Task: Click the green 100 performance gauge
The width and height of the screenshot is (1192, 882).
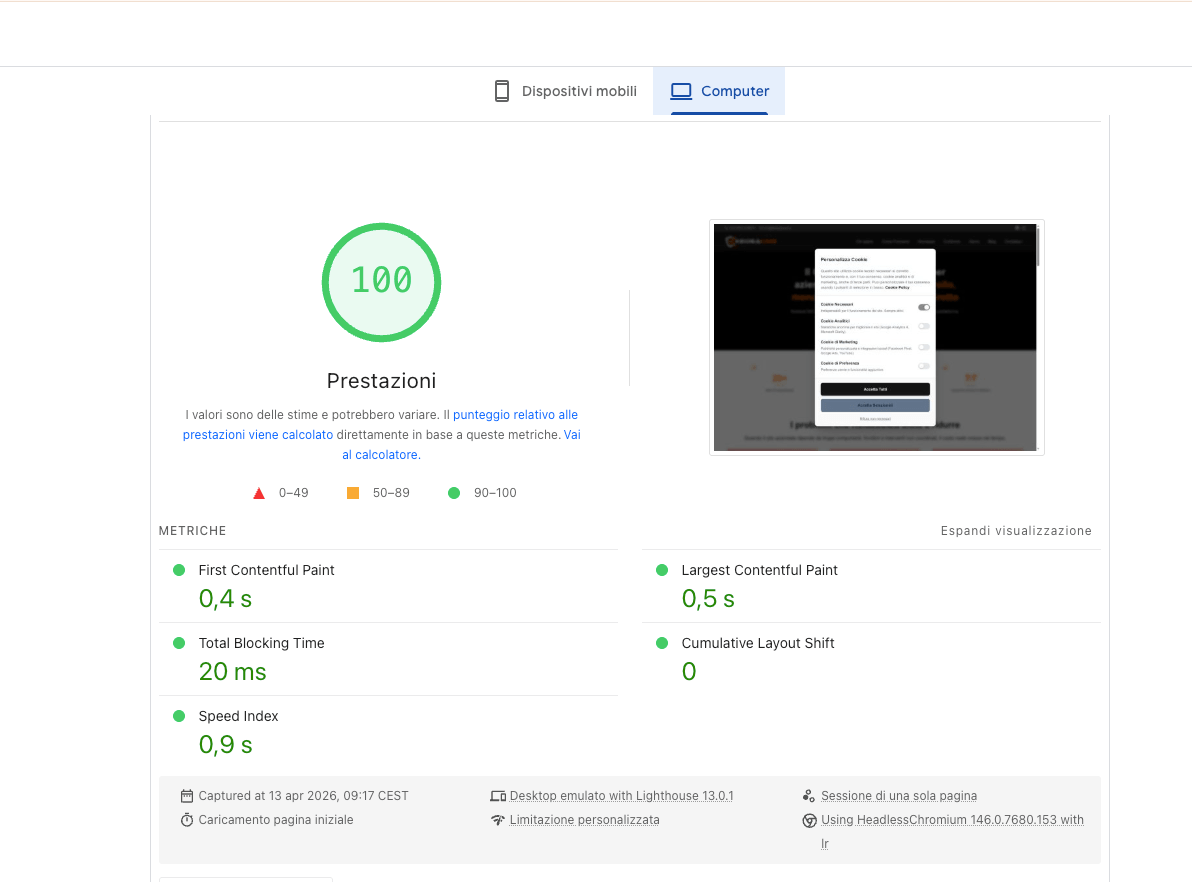Action: [381, 282]
